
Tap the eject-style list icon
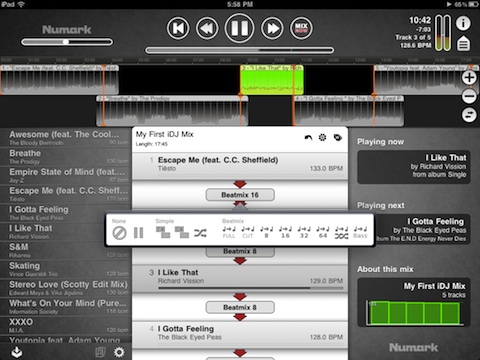[x=463, y=43]
